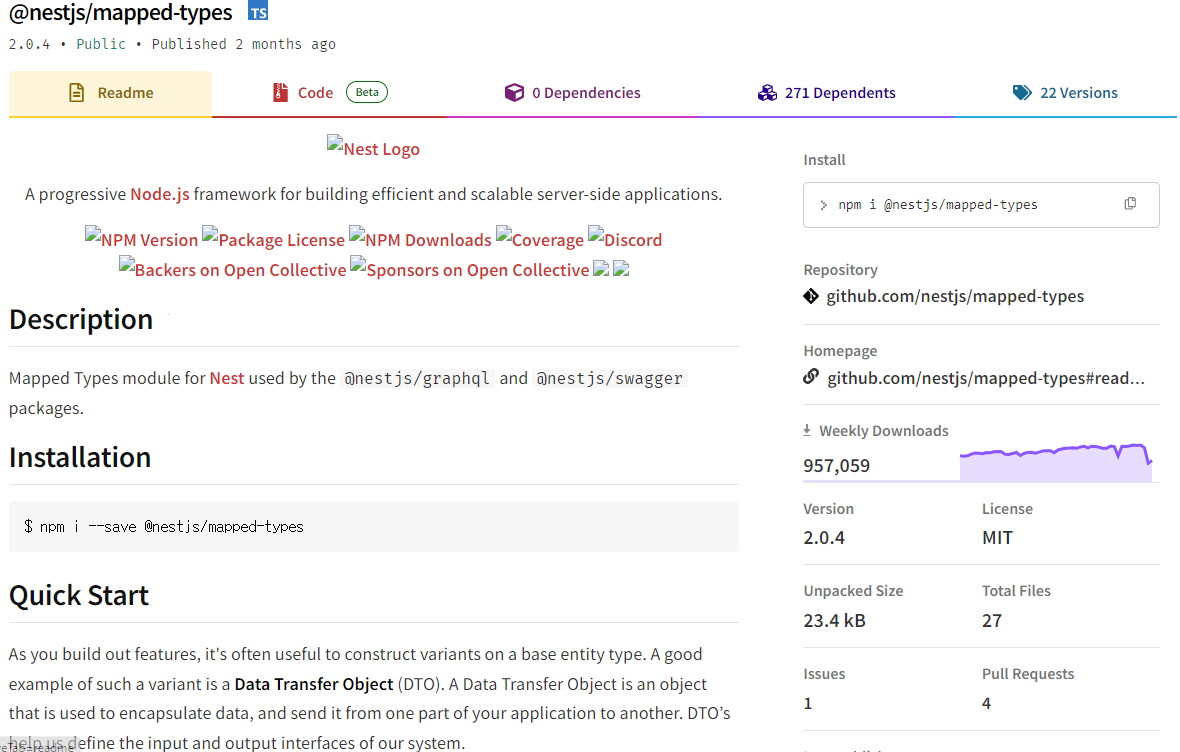Image resolution: width=1180 pixels, height=752 pixels.
Task: Click the MIT license value
Action: tap(997, 537)
